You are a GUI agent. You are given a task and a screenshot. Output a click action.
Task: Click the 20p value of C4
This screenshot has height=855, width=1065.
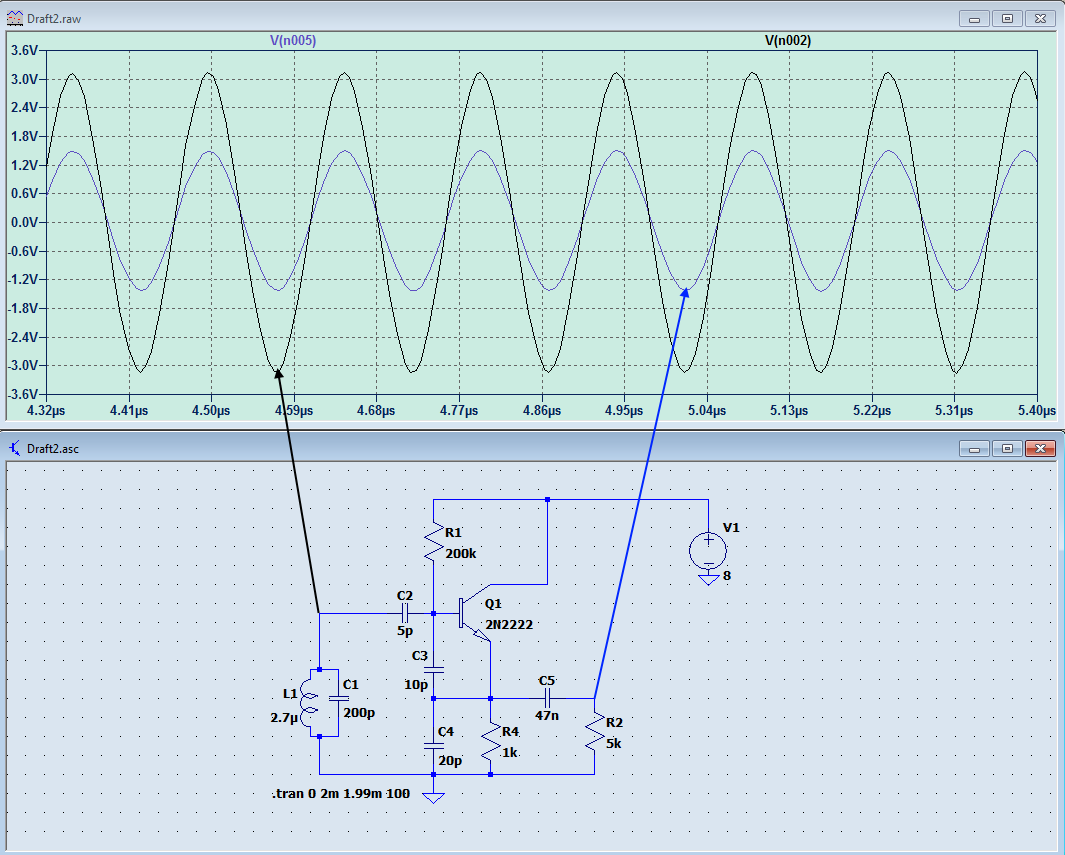click(450, 761)
